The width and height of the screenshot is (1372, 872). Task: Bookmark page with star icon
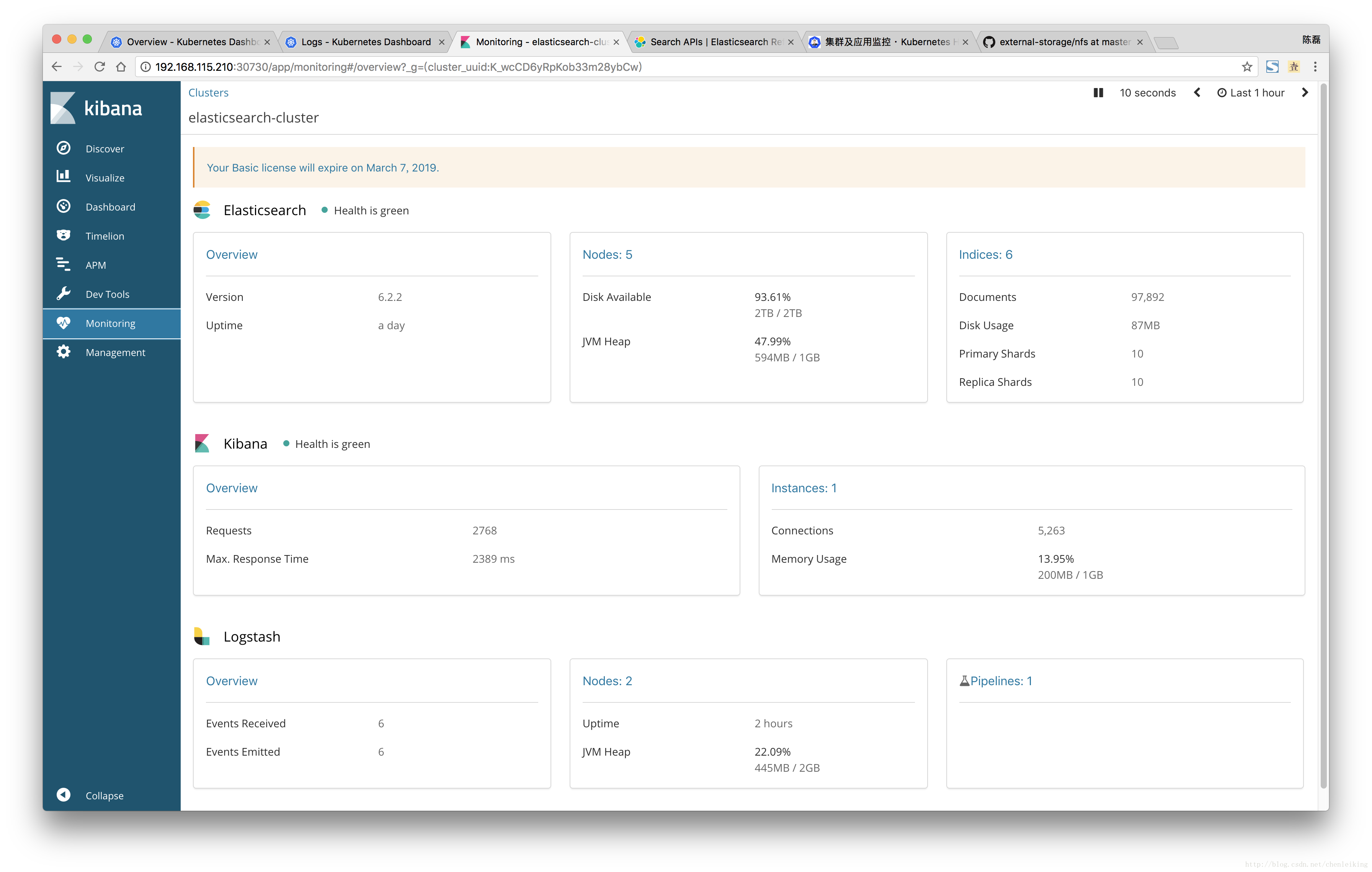1247,67
